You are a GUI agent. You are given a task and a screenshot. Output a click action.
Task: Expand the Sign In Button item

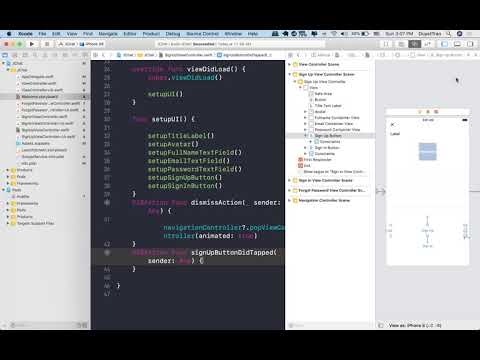[x=305, y=148]
